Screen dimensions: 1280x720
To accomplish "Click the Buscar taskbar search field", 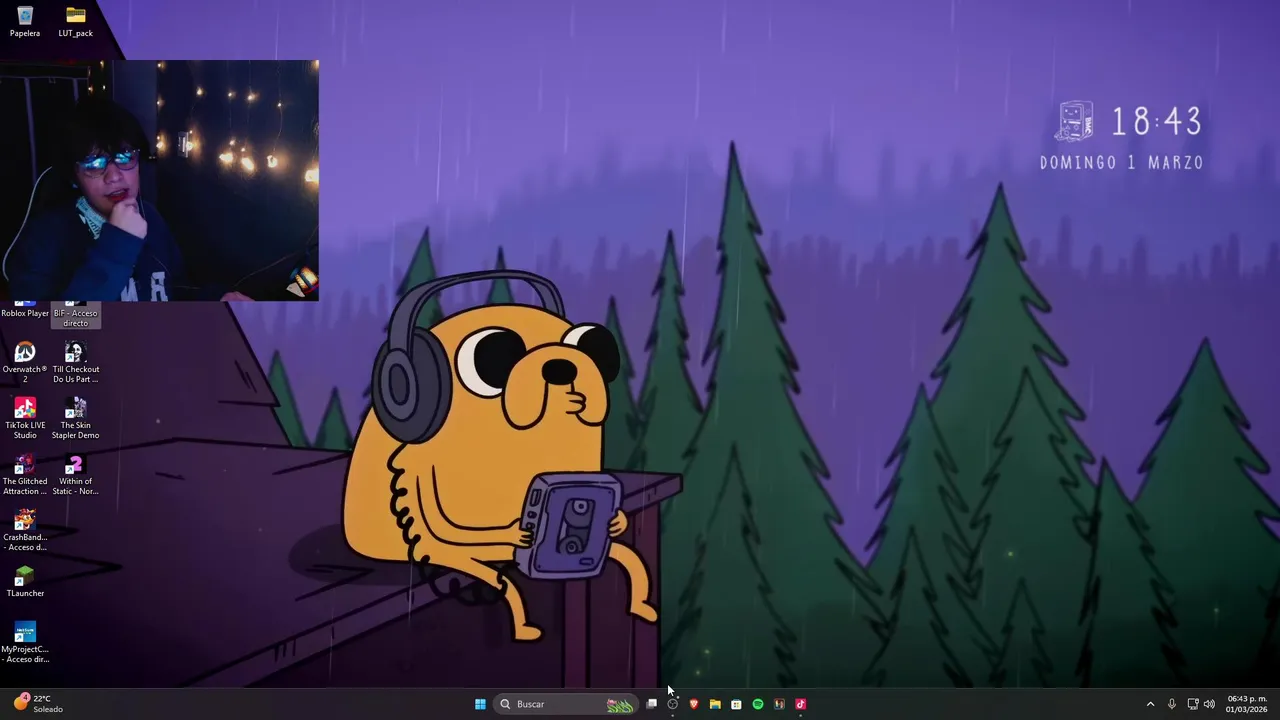I will coord(566,704).
